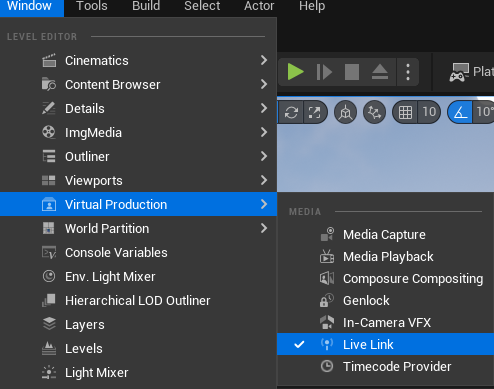Screen dimensions: 494x389
Task: Click the ImgMedia film reel icon
Action: 49,132
